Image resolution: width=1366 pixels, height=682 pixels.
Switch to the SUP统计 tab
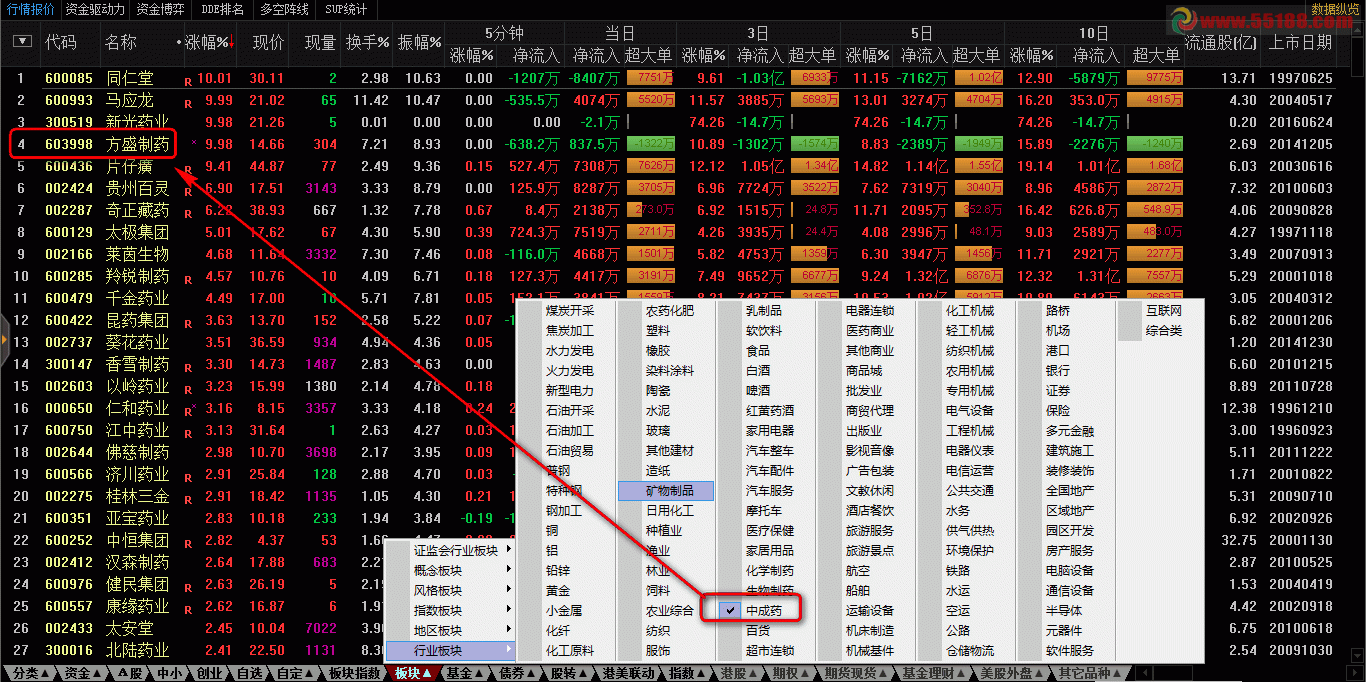(x=347, y=9)
